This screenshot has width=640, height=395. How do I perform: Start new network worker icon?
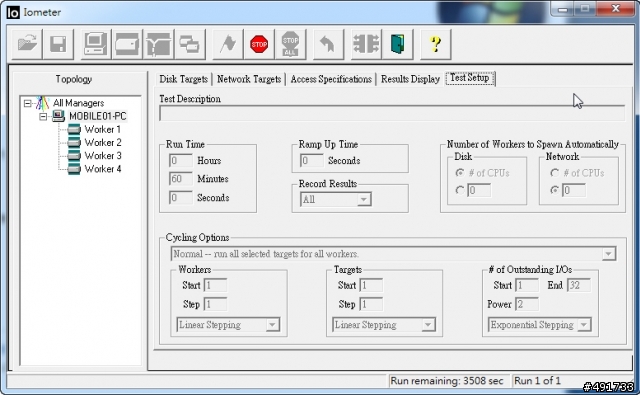coord(158,44)
